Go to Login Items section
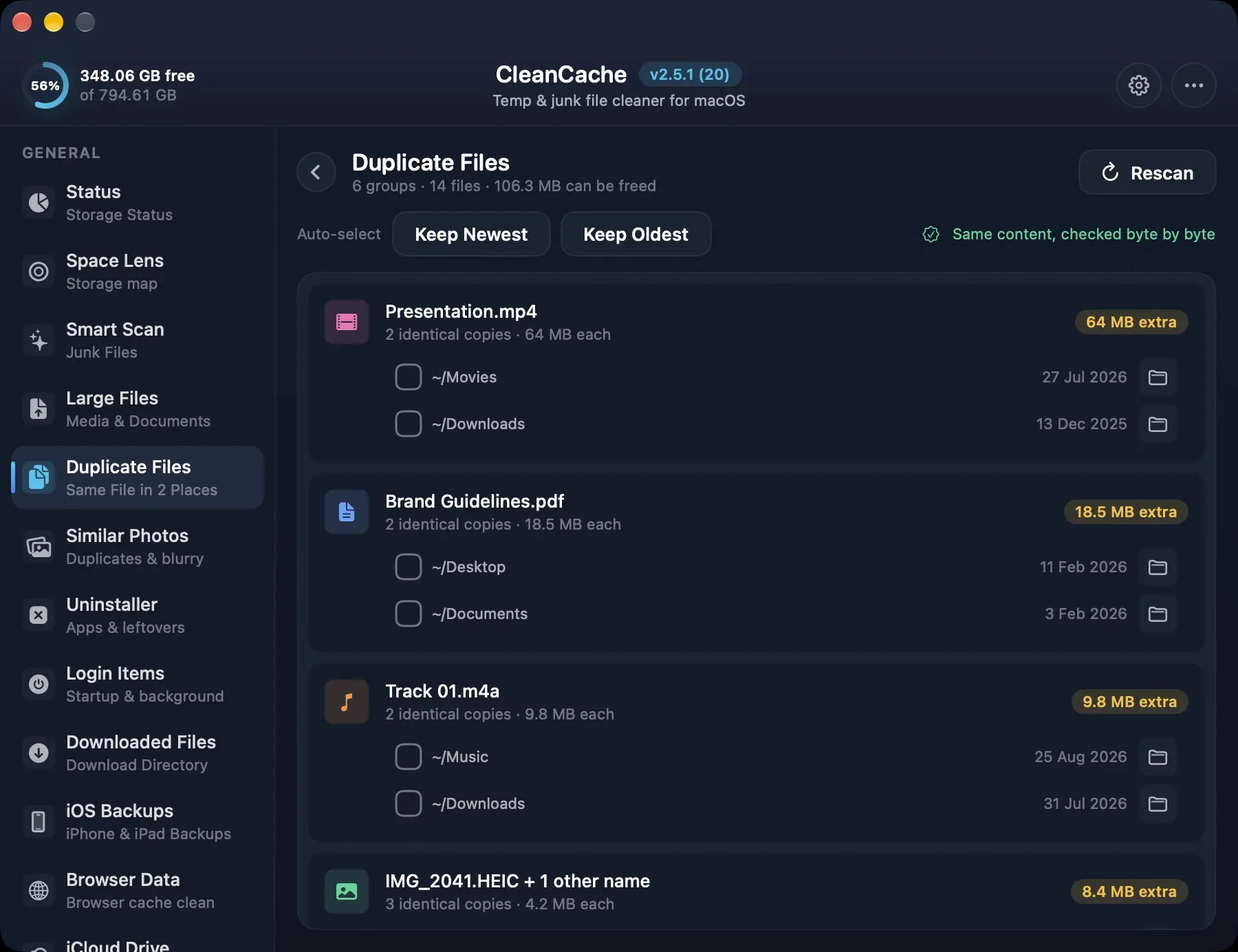Screen dimensions: 1238x952 (x=138, y=684)
